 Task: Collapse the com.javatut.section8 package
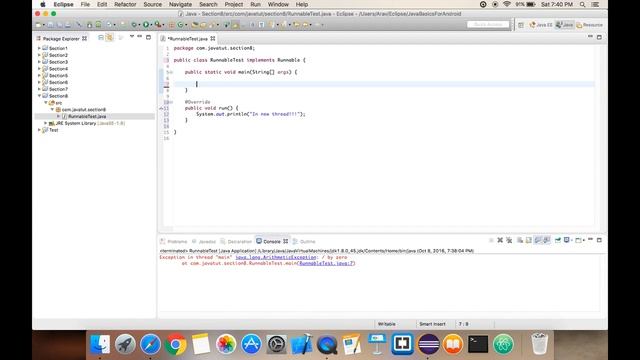point(52,109)
